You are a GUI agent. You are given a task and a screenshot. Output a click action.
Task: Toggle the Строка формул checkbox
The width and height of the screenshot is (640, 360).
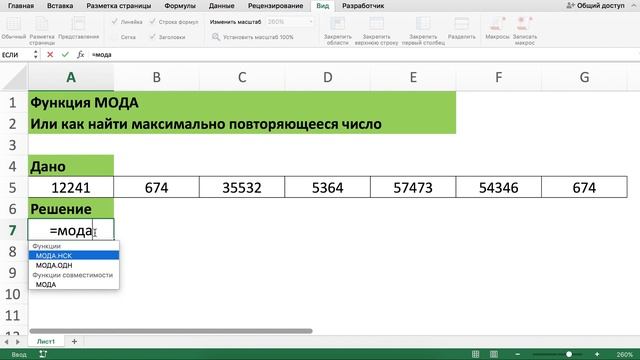pos(153,21)
